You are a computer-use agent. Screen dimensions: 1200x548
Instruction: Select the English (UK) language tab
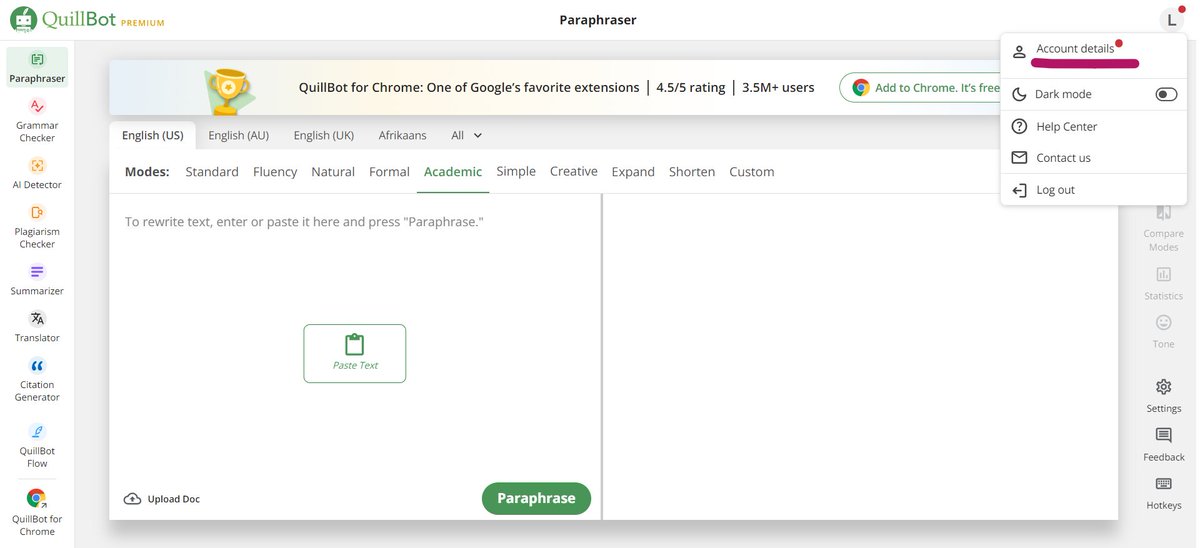(324, 135)
